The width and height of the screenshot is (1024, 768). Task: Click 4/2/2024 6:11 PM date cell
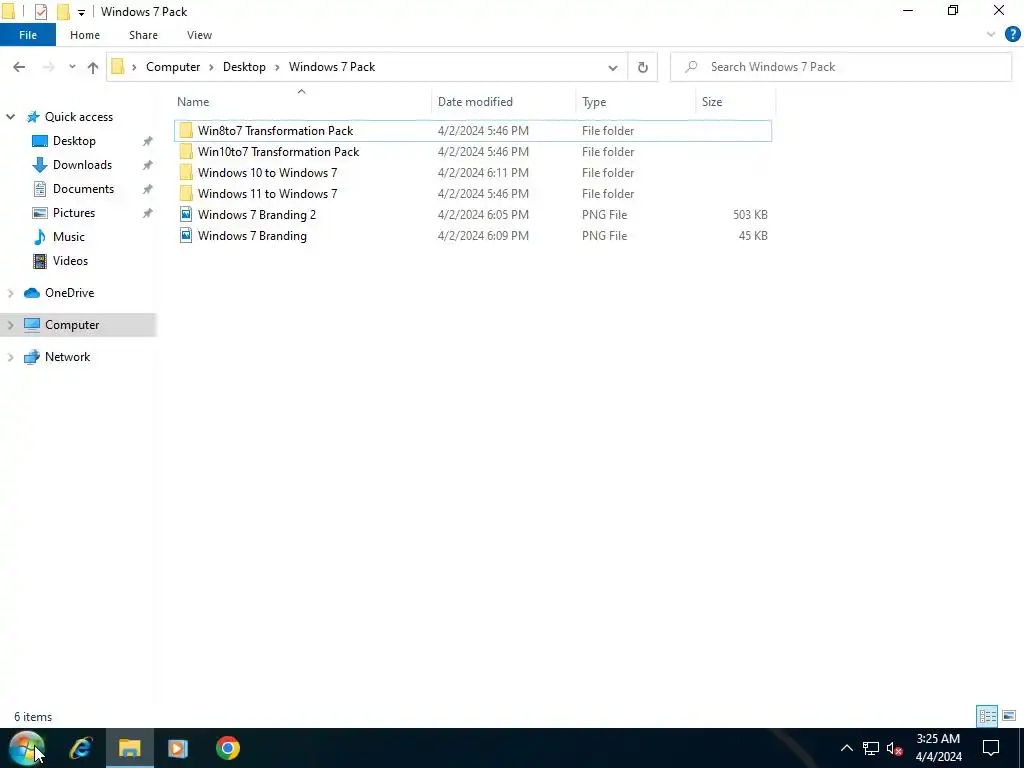(x=483, y=173)
